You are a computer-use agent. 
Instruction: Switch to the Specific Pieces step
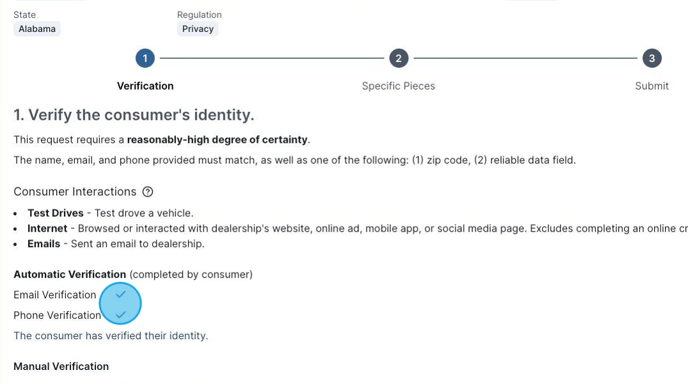pyautogui.click(x=398, y=86)
